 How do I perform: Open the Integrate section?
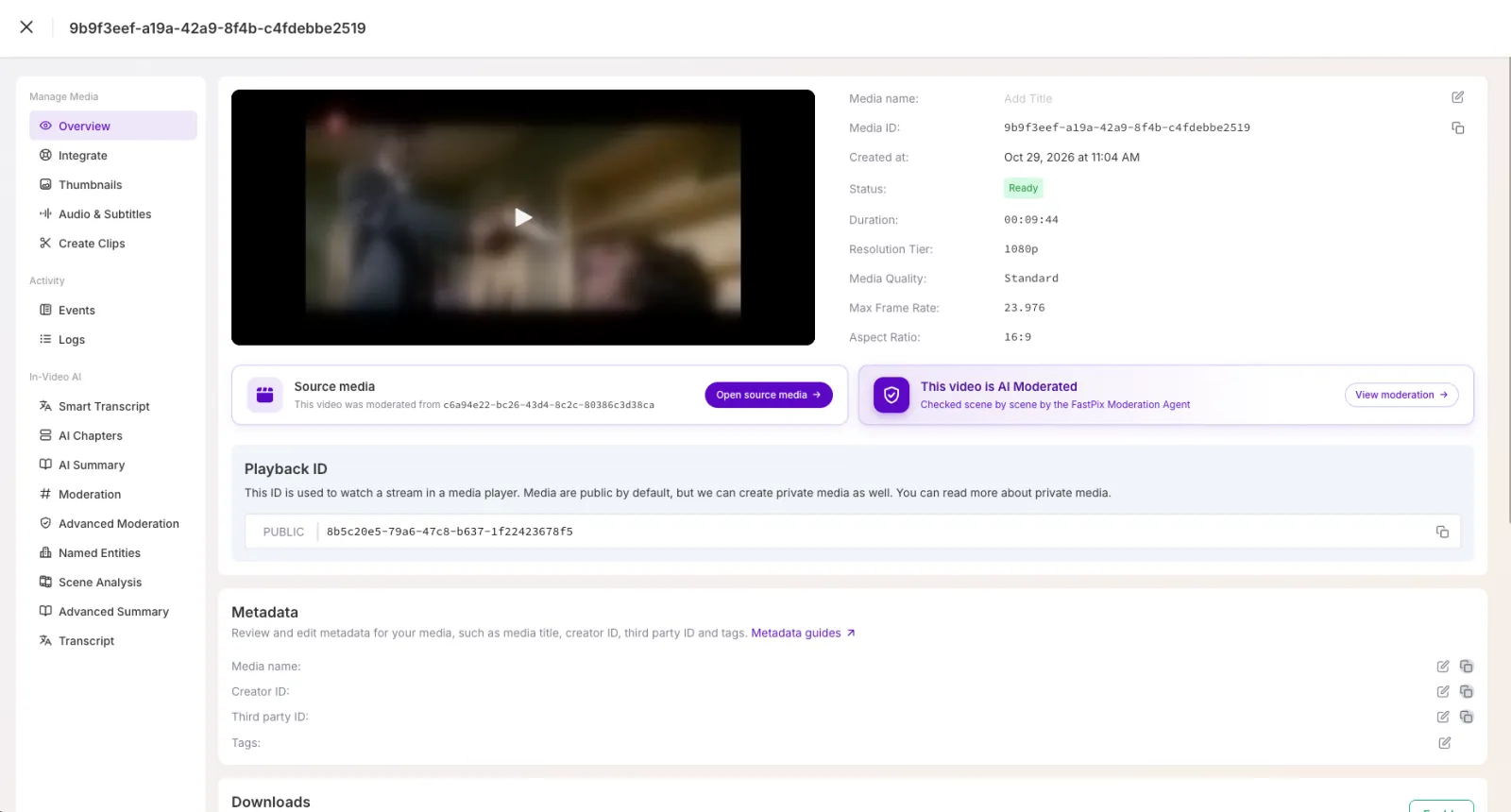(x=113, y=155)
